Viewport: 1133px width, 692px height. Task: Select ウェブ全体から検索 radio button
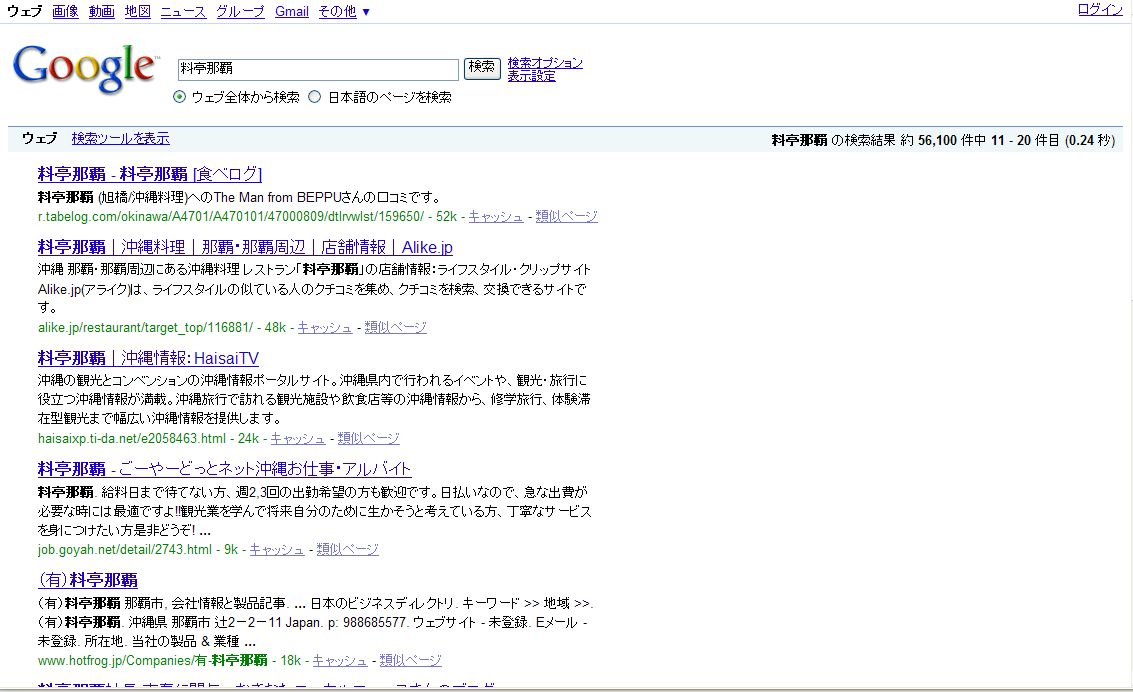tap(180, 97)
